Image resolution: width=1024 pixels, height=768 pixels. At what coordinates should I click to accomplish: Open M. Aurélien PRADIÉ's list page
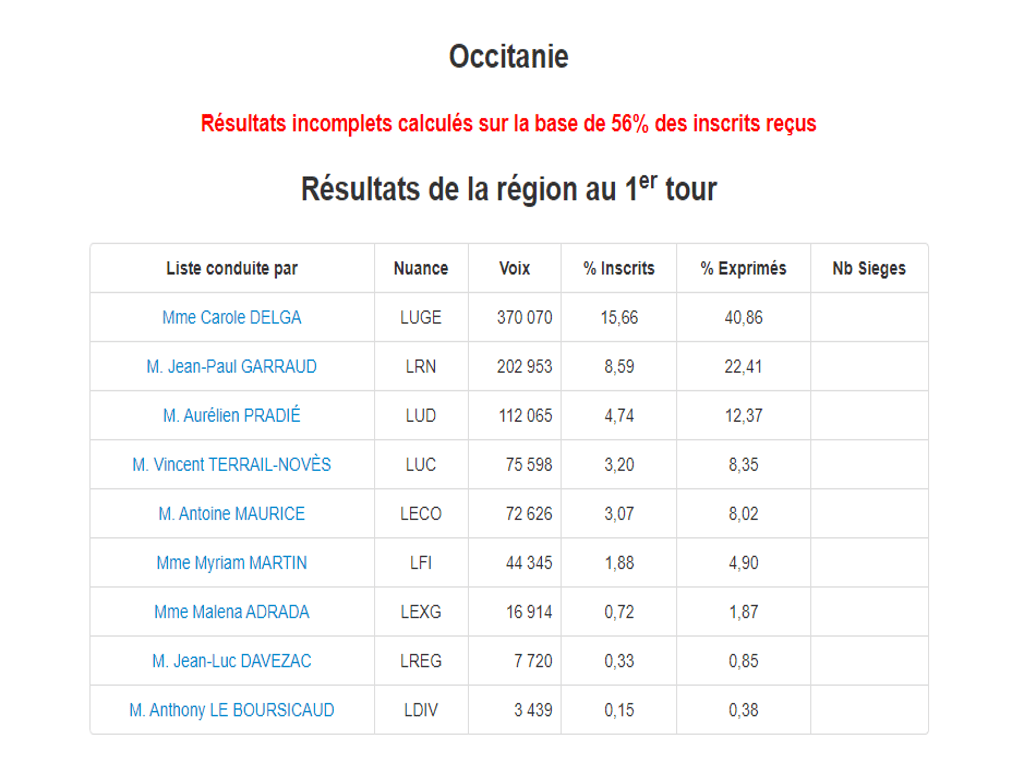(231, 416)
